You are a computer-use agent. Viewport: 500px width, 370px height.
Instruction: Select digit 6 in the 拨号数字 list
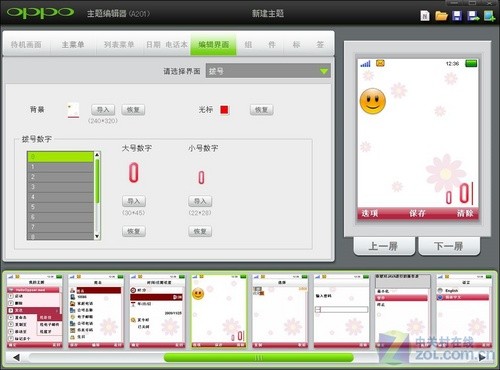point(60,217)
